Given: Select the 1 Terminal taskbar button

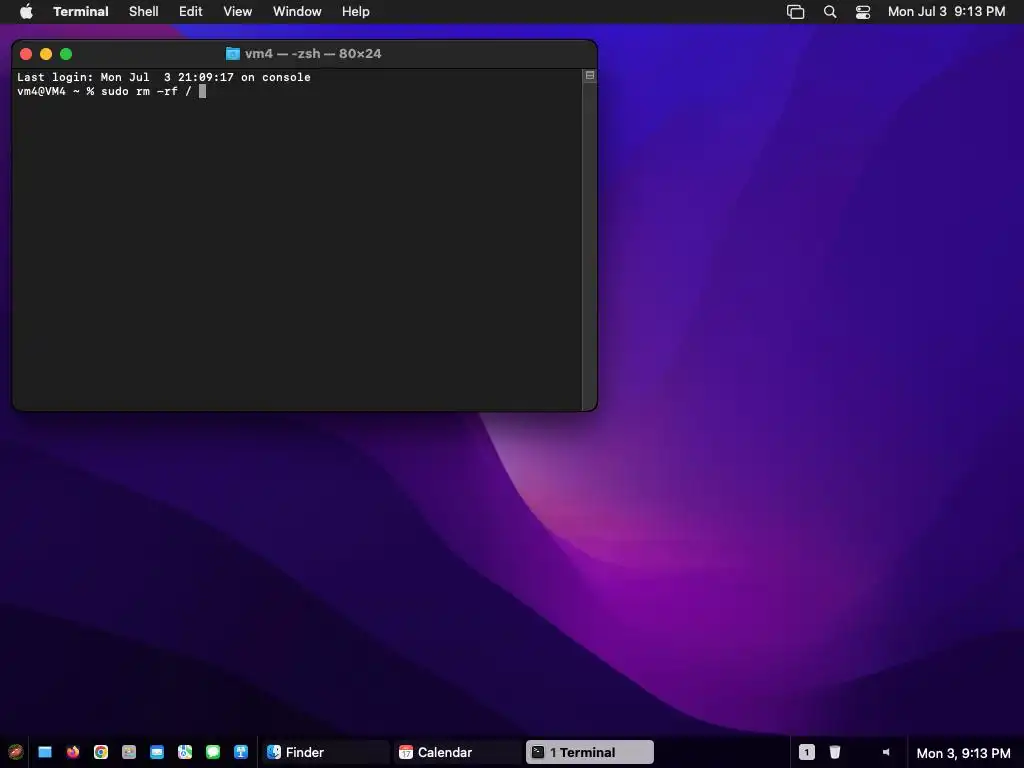Looking at the screenshot, I should coord(590,752).
